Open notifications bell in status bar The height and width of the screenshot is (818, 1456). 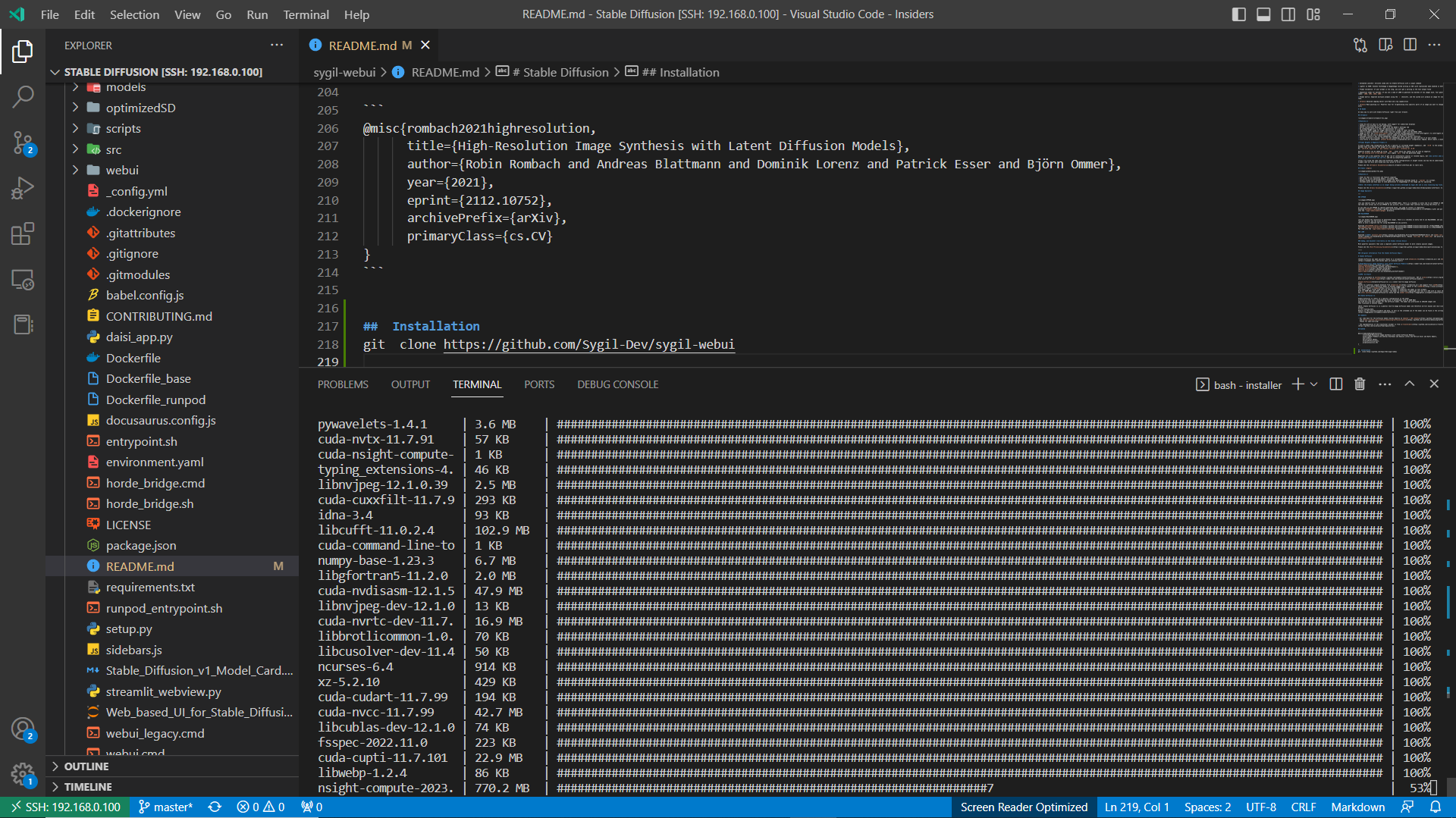tap(1436, 807)
